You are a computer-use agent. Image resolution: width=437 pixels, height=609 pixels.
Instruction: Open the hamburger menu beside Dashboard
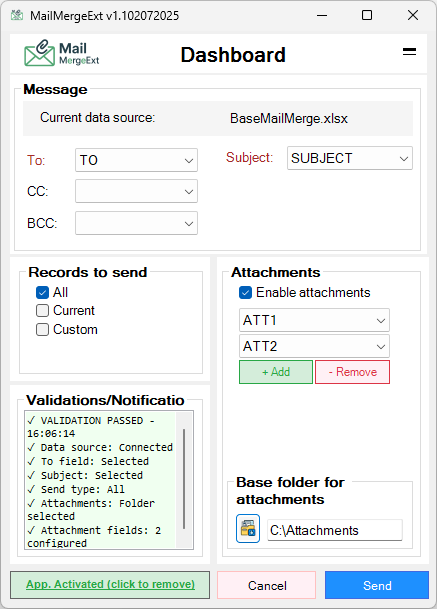coord(409,52)
